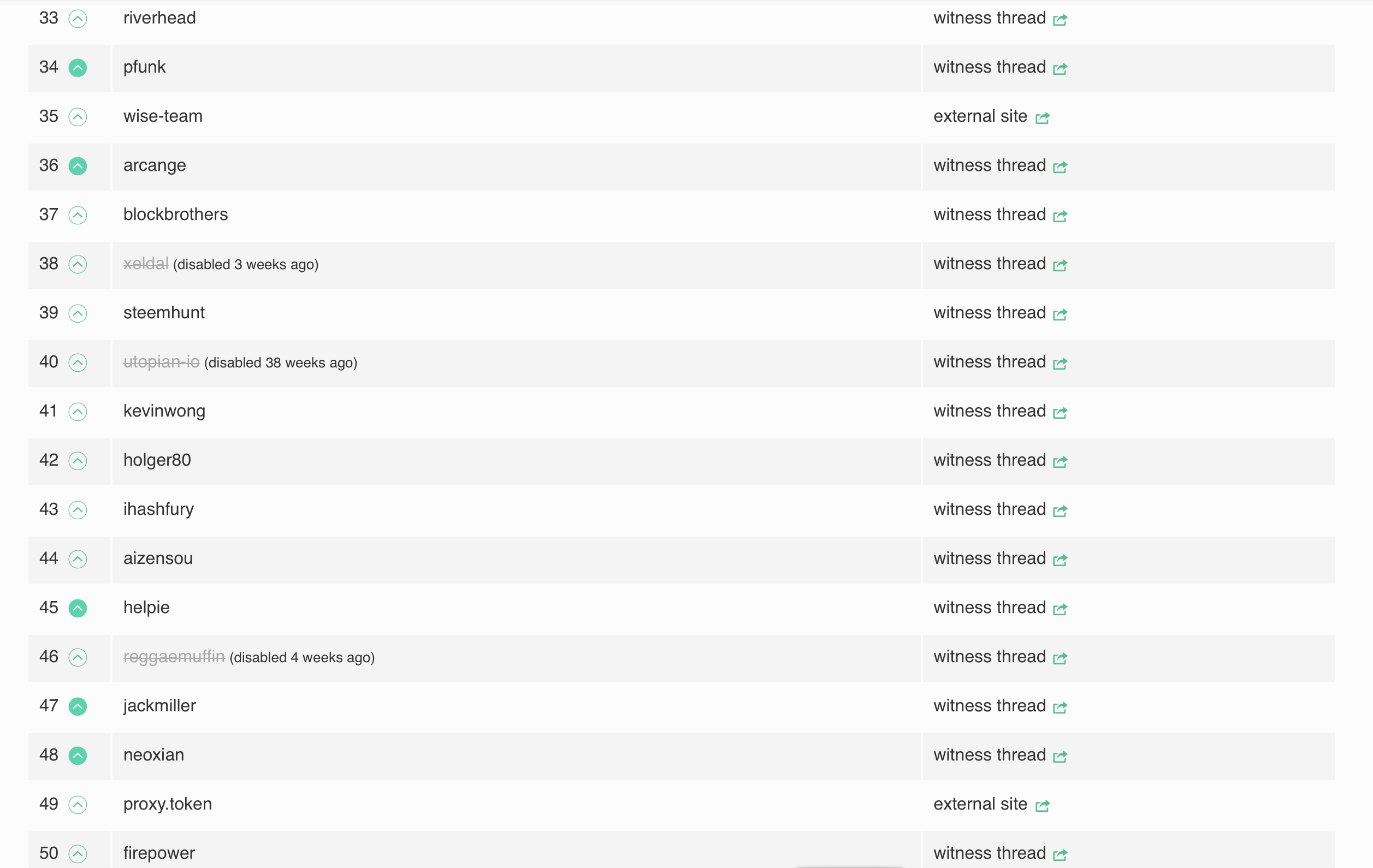Screen dimensions: 1373x868
Task: Remove vote from witness arcange
Action: point(78,166)
